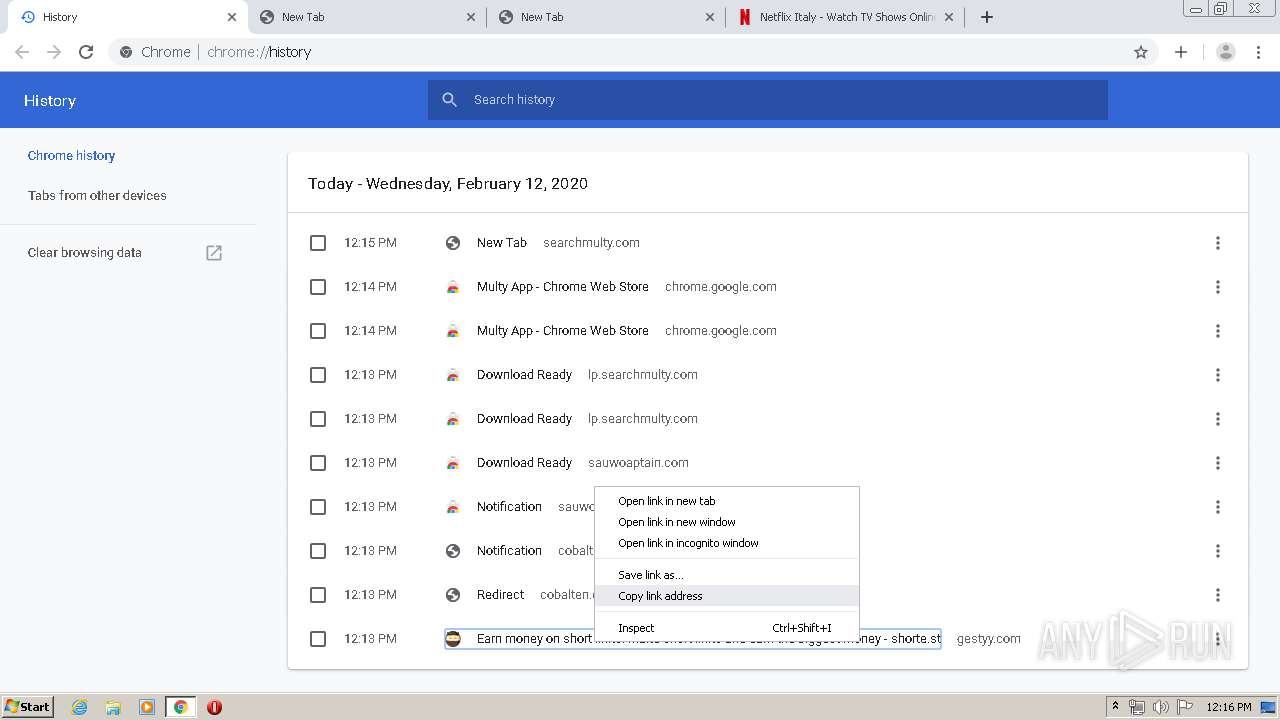Open actions menu for second Multy App entry
Screen dimensions: 1280x720
click(1217, 331)
